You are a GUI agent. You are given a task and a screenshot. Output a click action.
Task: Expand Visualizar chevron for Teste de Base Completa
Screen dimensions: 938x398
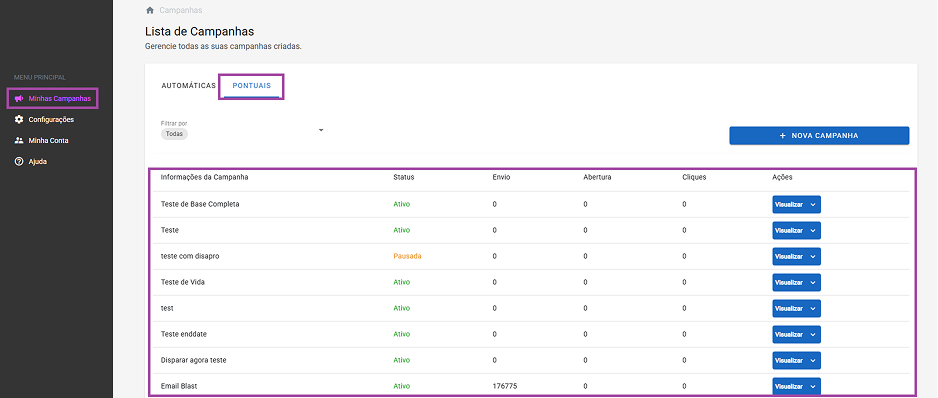(x=813, y=204)
